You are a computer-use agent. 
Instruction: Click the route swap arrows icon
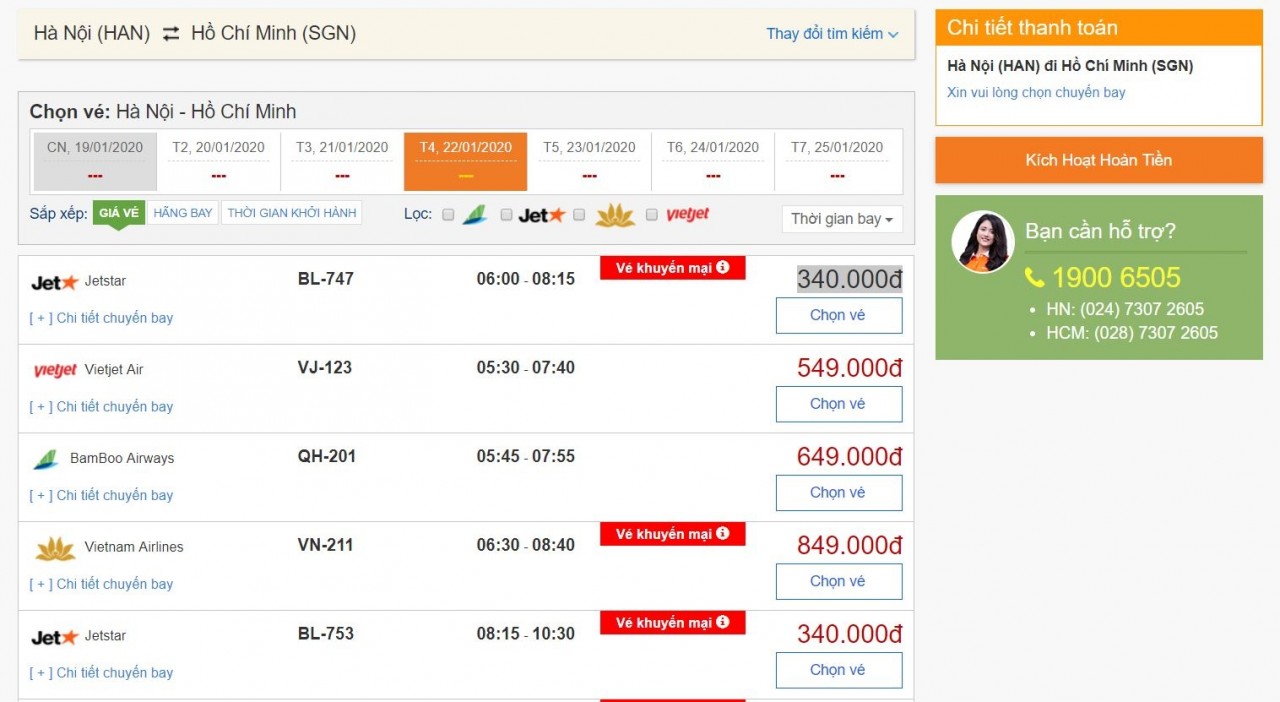point(171,34)
